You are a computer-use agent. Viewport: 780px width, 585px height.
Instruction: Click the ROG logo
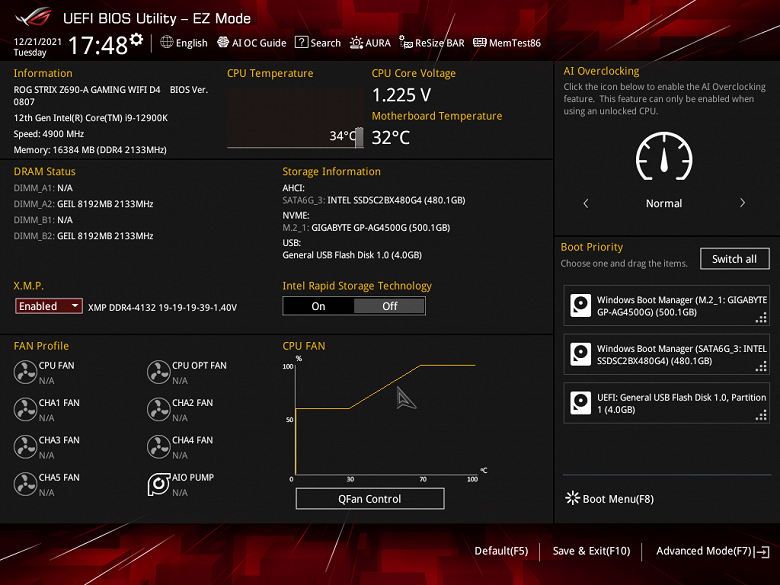tap(33, 17)
